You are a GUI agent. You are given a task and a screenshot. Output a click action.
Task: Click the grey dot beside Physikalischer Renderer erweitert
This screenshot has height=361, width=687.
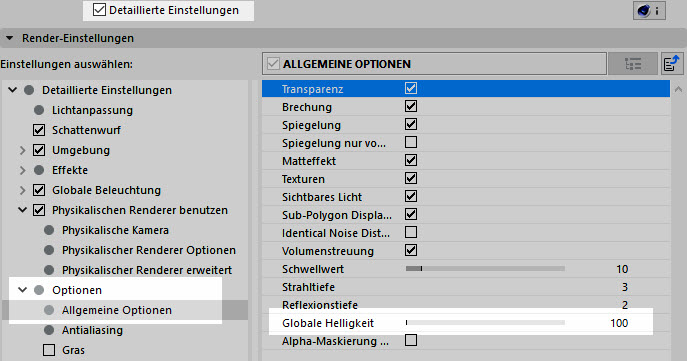pyautogui.click(x=49, y=270)
